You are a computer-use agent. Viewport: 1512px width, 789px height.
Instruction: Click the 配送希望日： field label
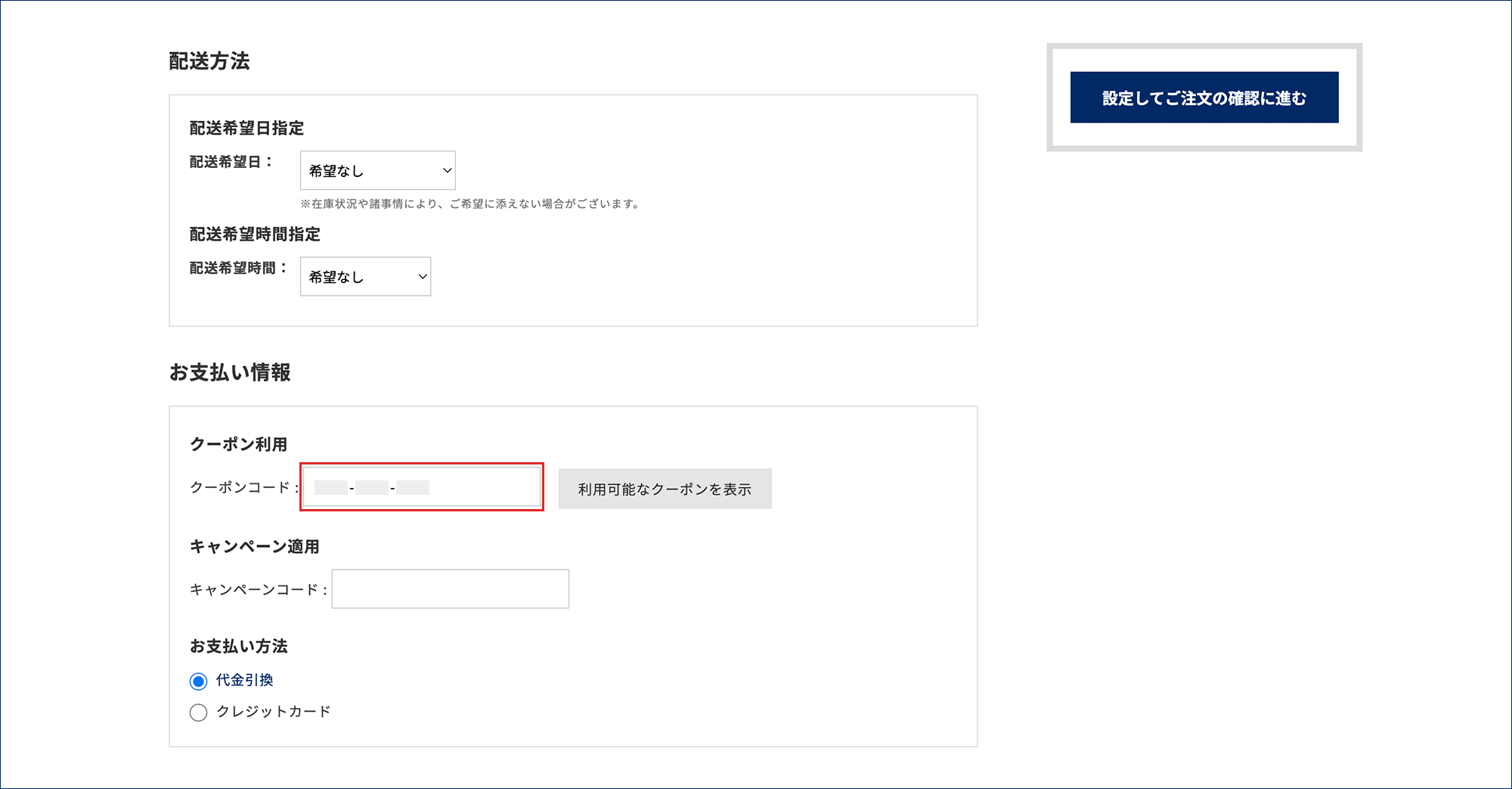231,162
